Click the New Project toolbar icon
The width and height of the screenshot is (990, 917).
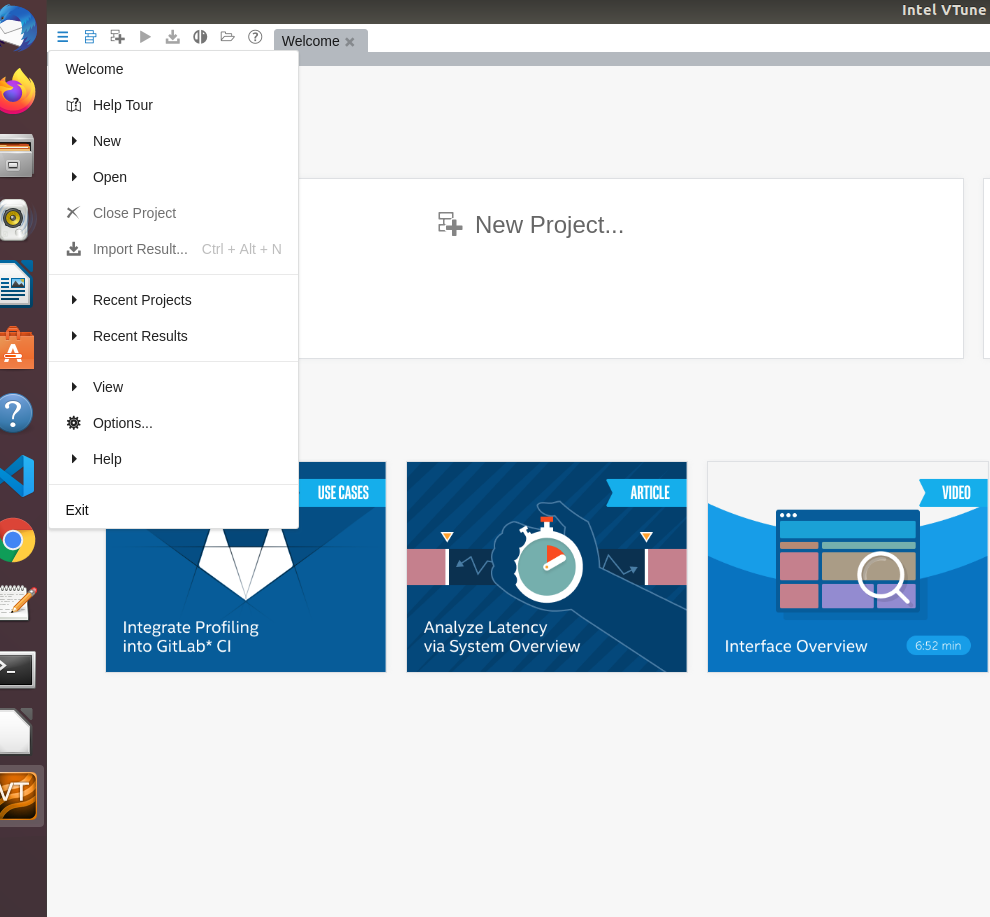point(118,37)
